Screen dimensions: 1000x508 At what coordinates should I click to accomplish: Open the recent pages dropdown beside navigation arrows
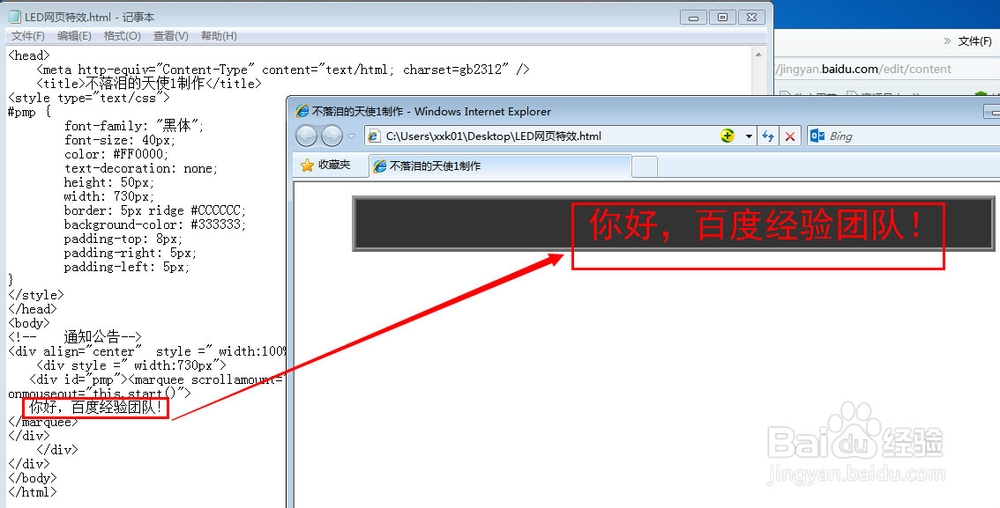(x=351, y=136)
